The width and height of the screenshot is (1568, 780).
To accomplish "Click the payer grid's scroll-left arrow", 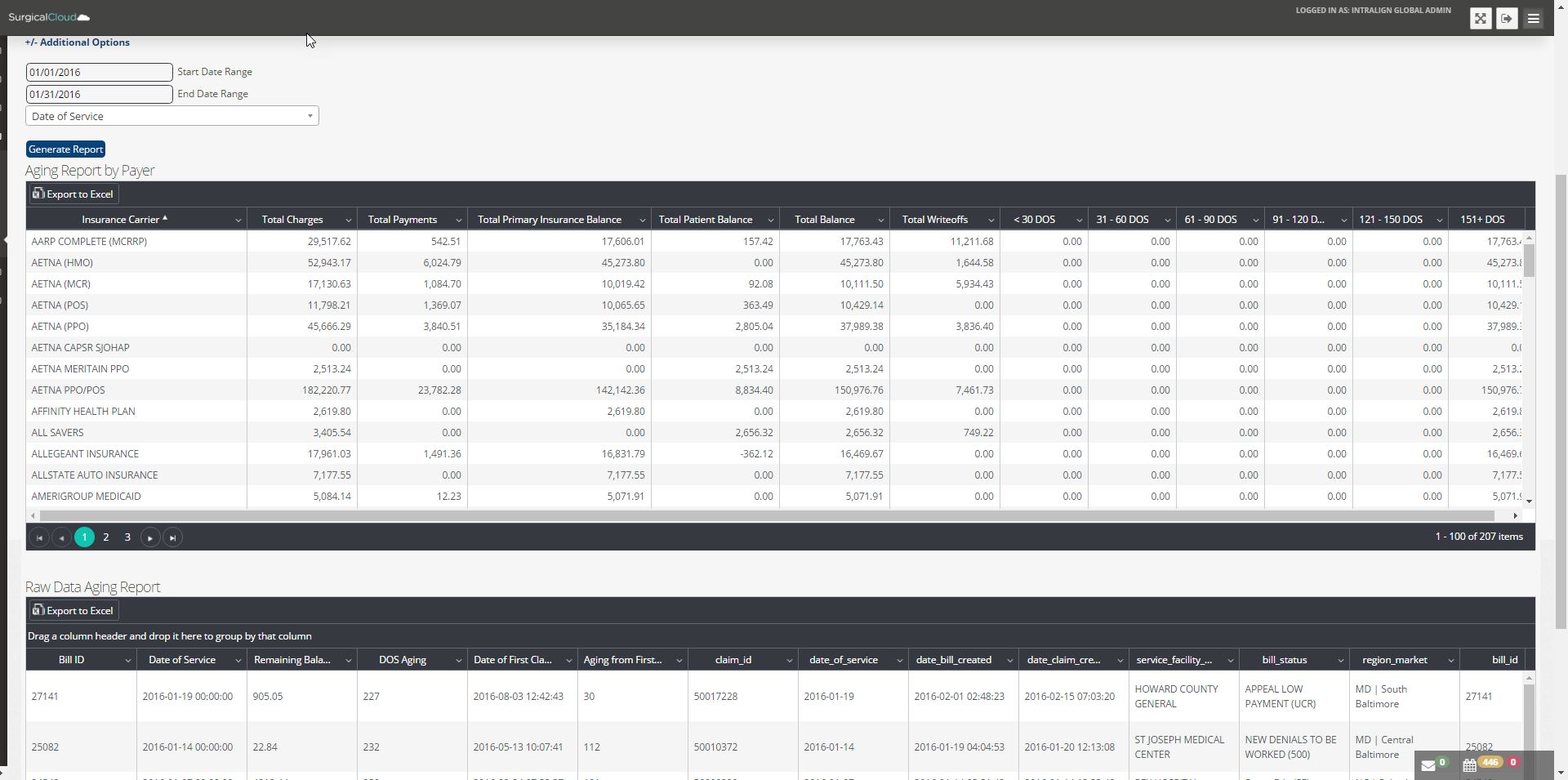I will coord(33,515).
